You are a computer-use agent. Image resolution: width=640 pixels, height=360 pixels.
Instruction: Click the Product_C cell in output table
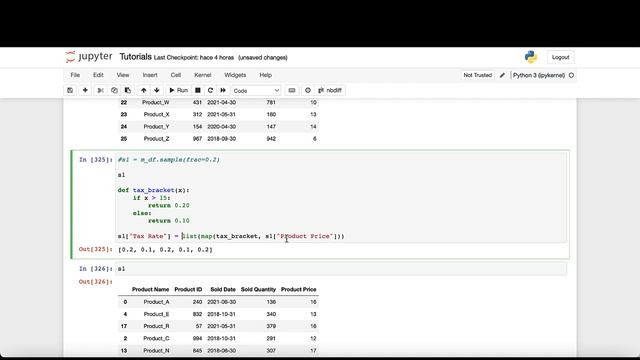pos(156,338)
